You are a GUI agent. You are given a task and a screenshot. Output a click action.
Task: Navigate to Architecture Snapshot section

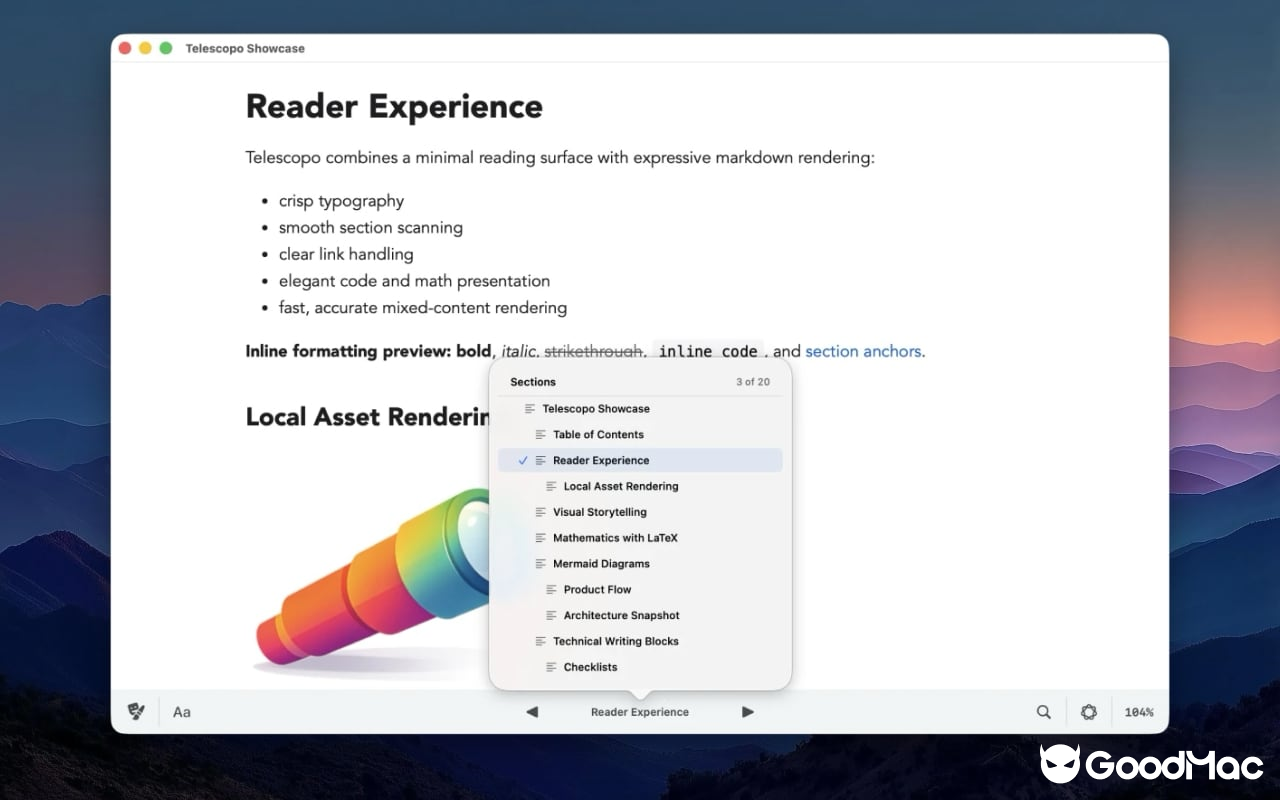621,616
